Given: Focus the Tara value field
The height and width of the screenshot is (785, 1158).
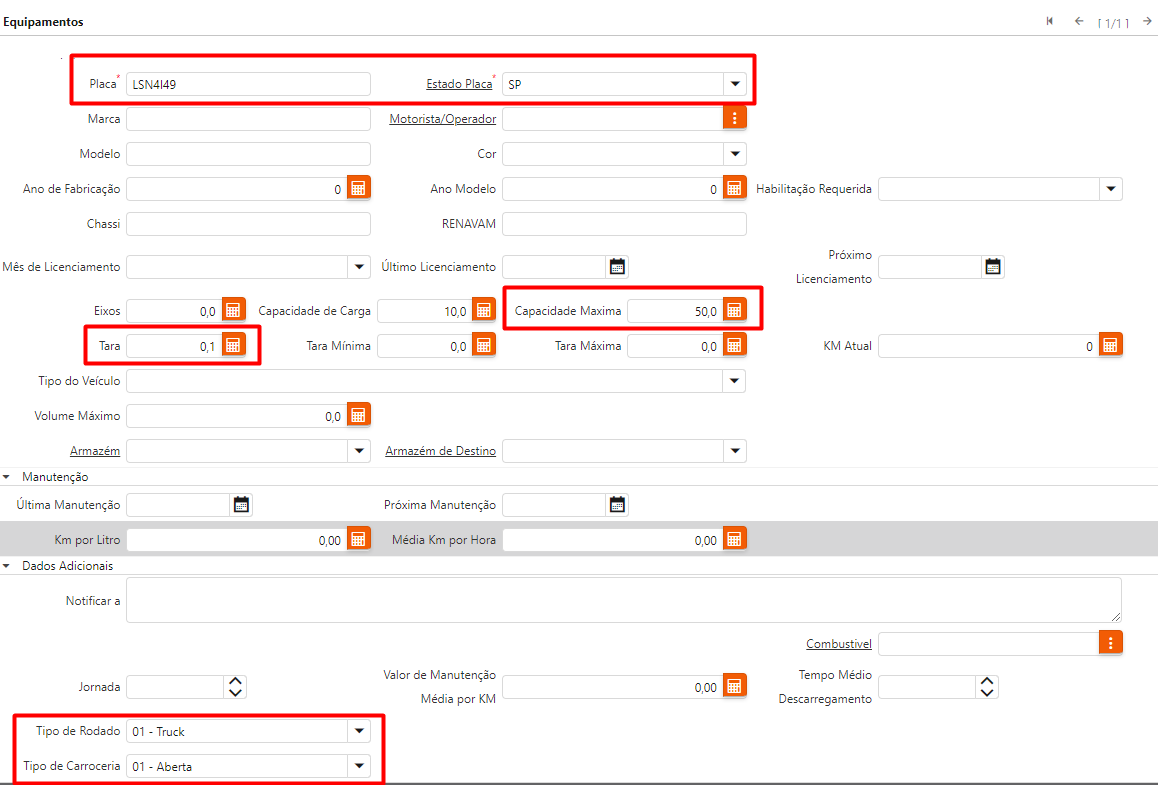Looking at the screenshot, I should coord(174,345).
